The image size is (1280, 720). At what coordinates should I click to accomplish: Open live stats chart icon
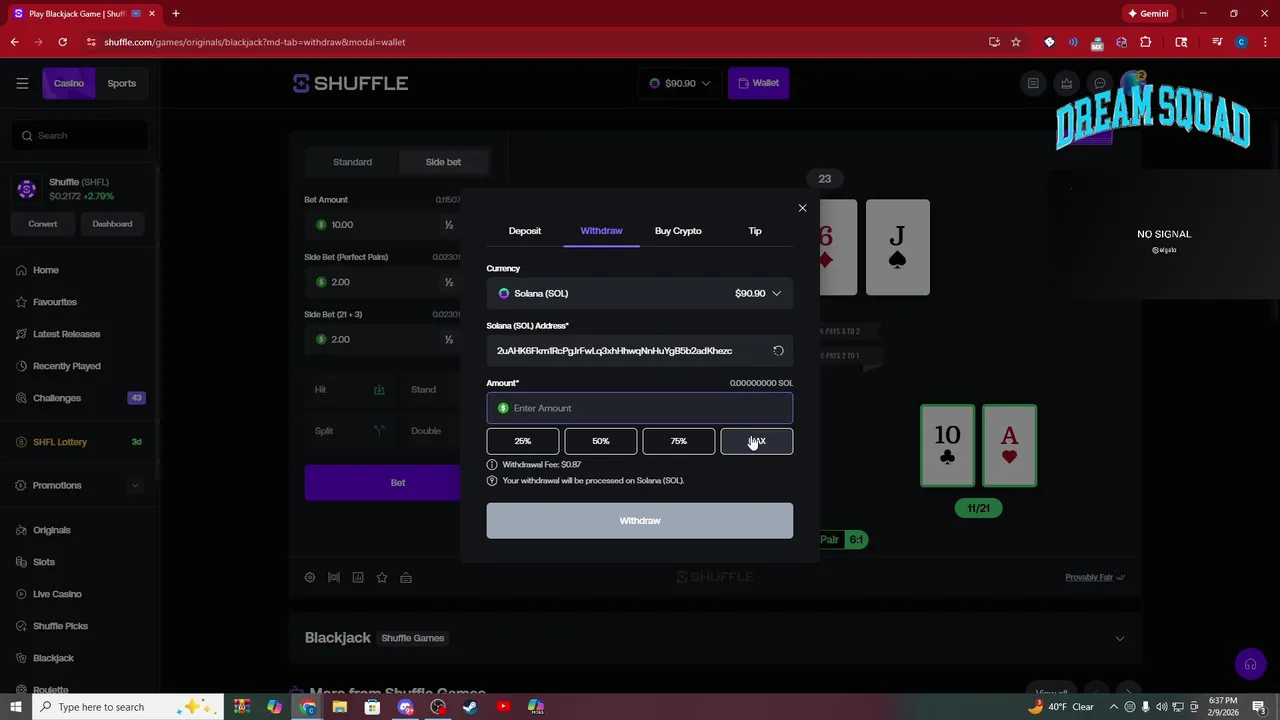click(358, 577)
